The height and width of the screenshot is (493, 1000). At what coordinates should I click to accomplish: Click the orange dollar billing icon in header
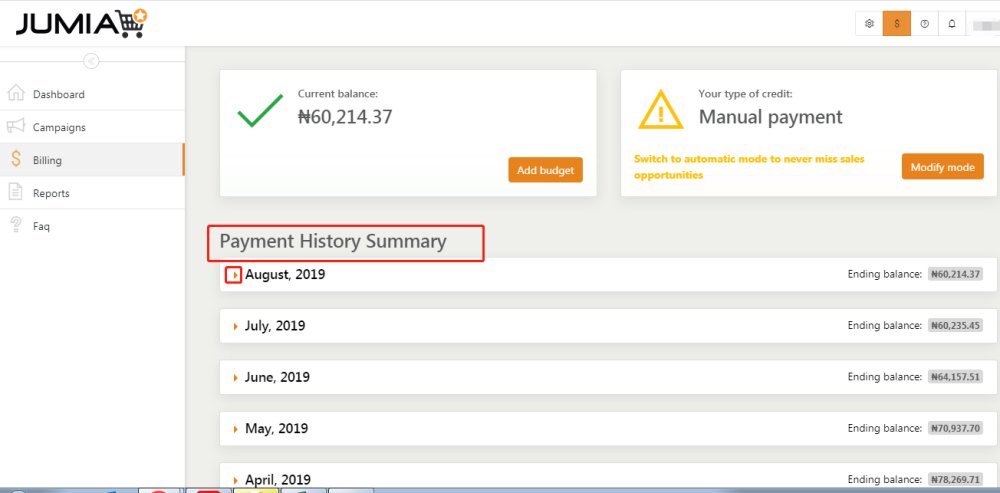coord(897,24)
